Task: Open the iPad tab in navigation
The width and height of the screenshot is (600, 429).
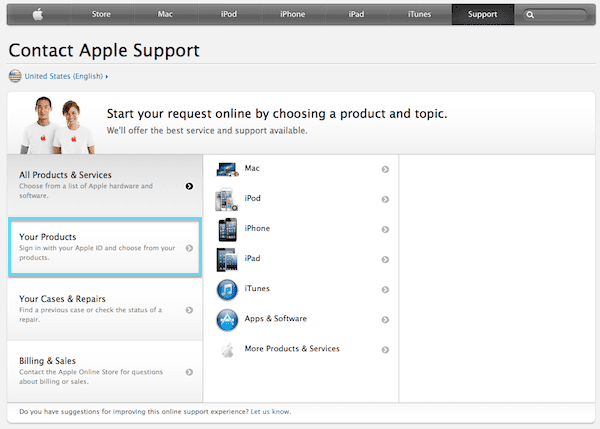Action: pos(356,15)
